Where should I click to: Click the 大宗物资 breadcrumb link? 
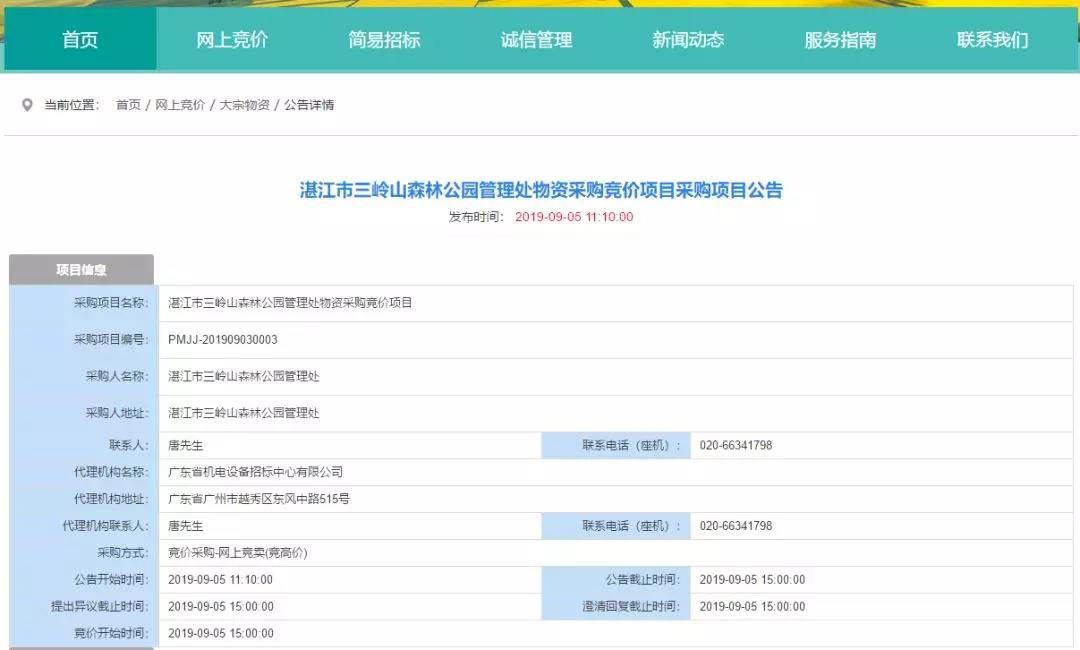(244, 105)
